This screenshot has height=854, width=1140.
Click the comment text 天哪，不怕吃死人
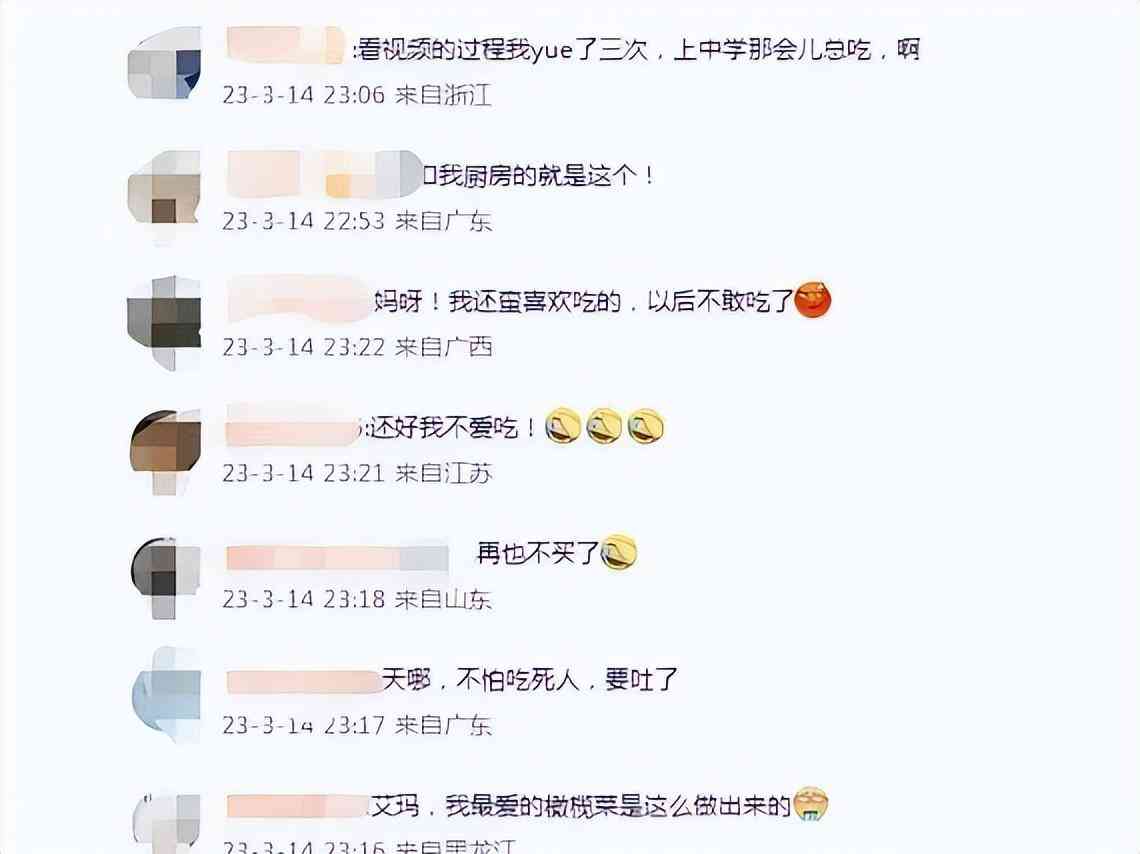click(481, 680)
